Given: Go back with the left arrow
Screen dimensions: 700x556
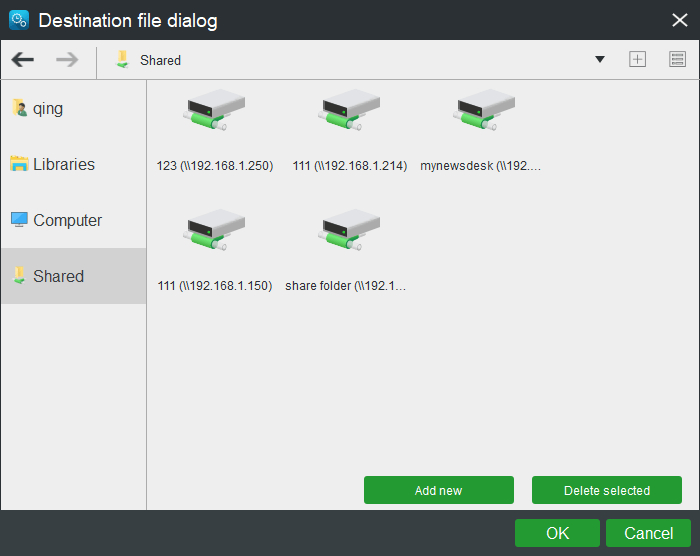Looking at the screenshot, I should pos(23,59).
